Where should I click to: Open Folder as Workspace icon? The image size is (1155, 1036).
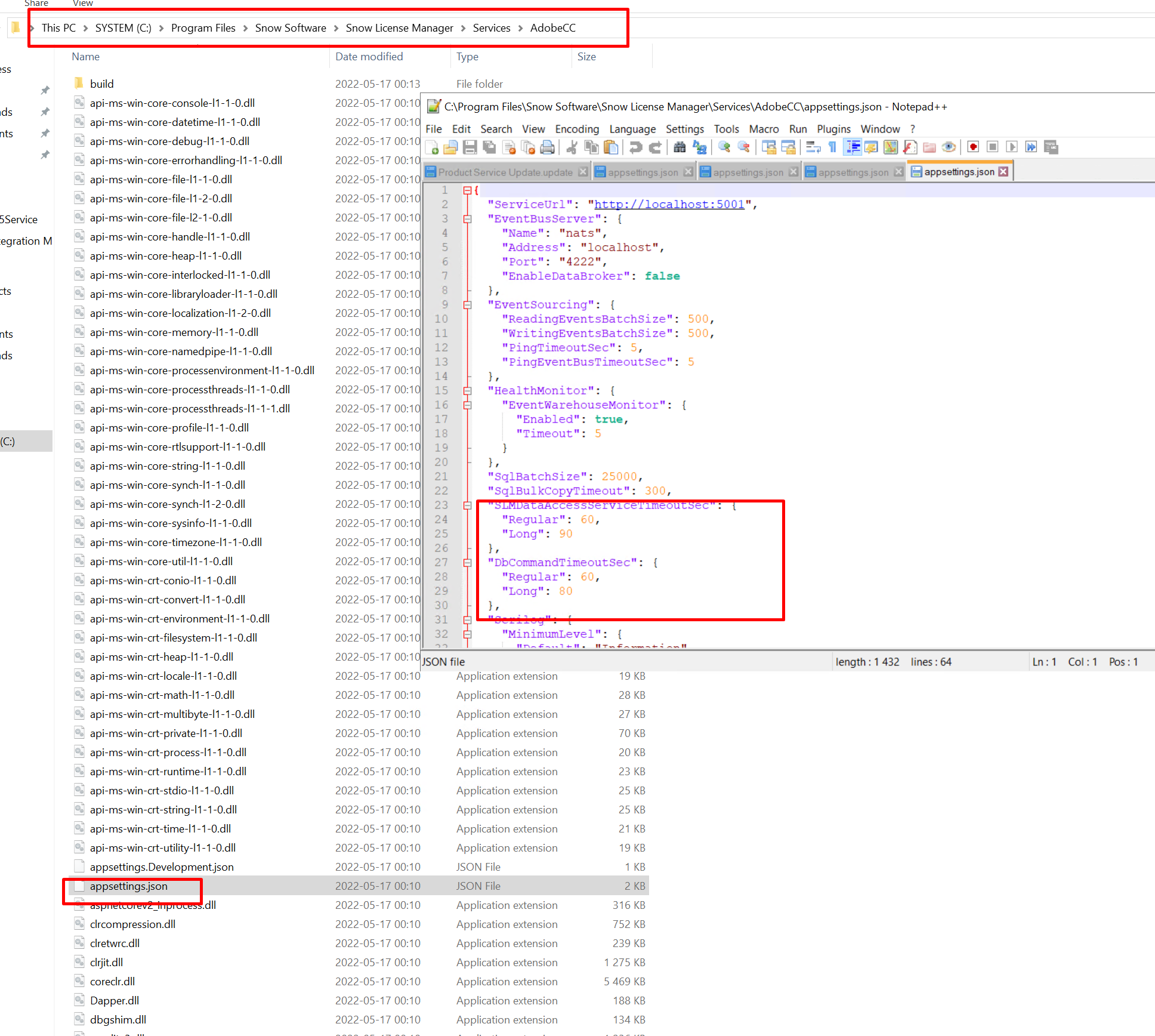(929, 147)
